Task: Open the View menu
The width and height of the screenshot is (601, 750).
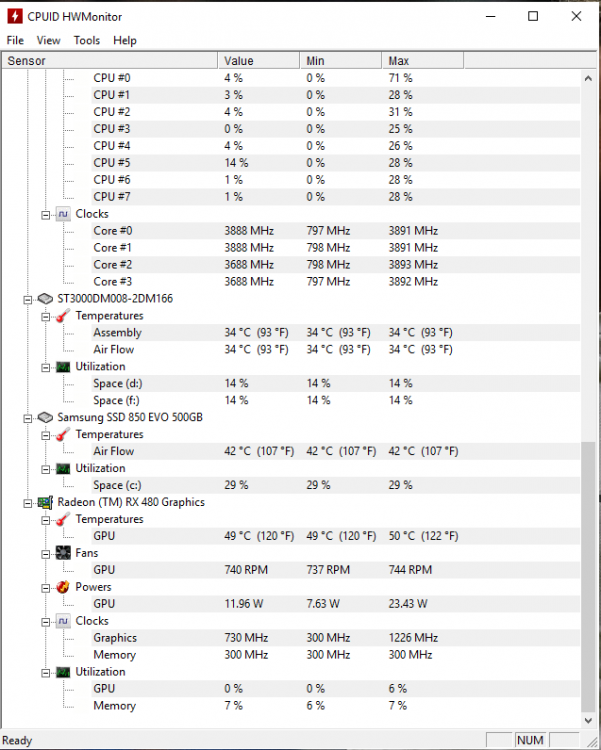Action: 48,41
